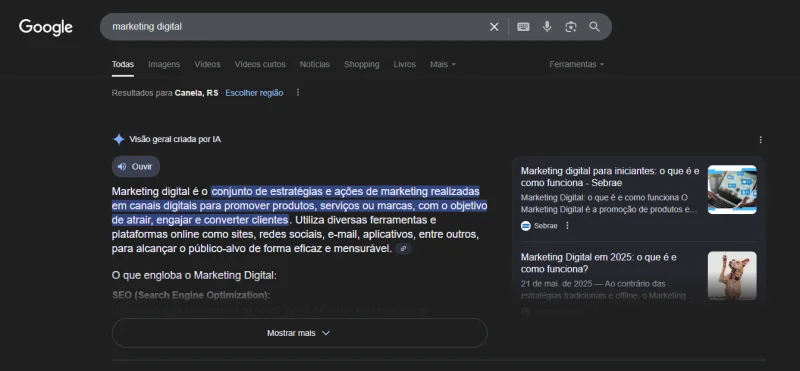Click the location text Canela, RS

[196, 93]
